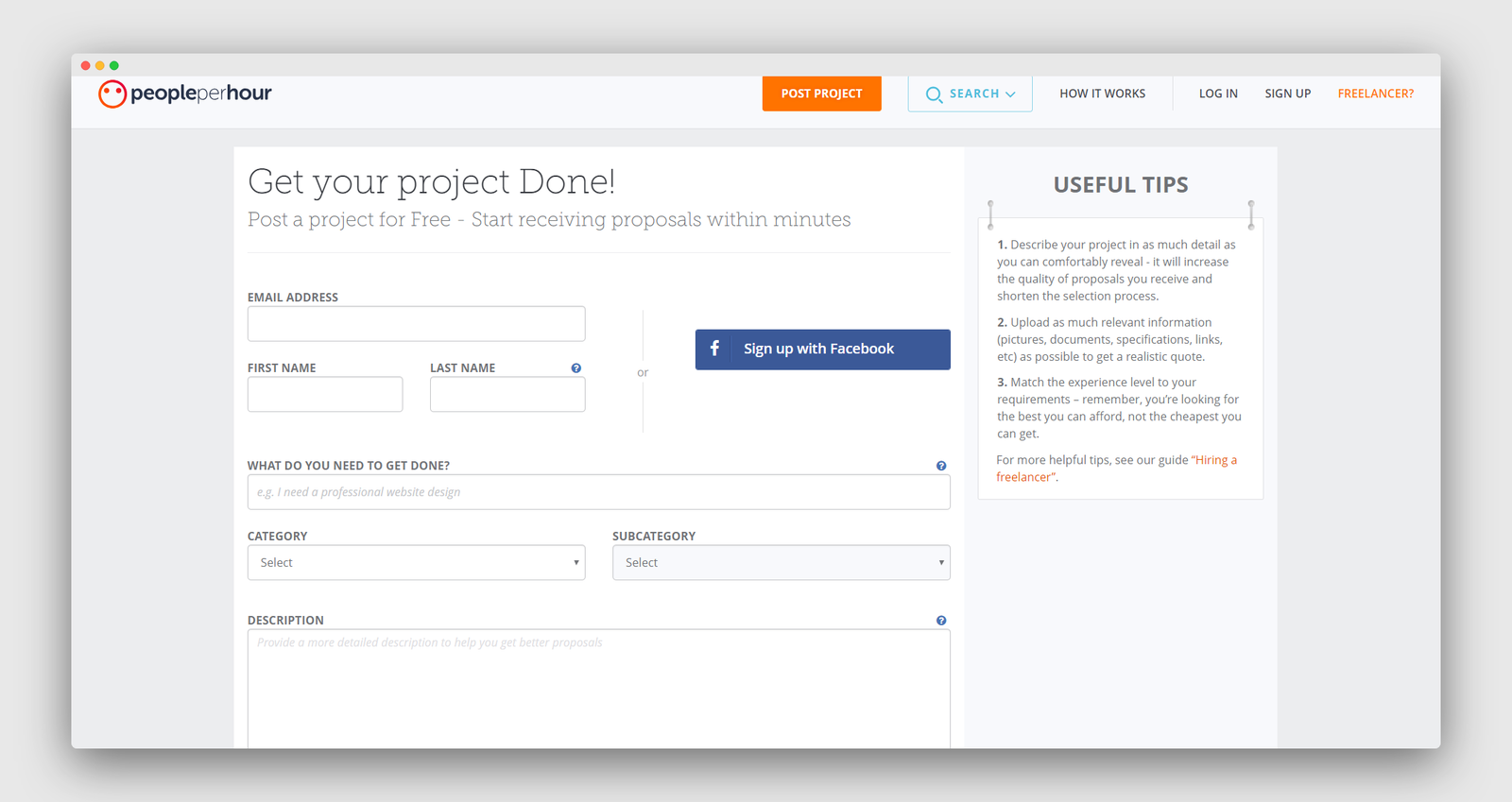
Task: Click the 'USEFUL TIPS' heading
Action: [1121, 185]
